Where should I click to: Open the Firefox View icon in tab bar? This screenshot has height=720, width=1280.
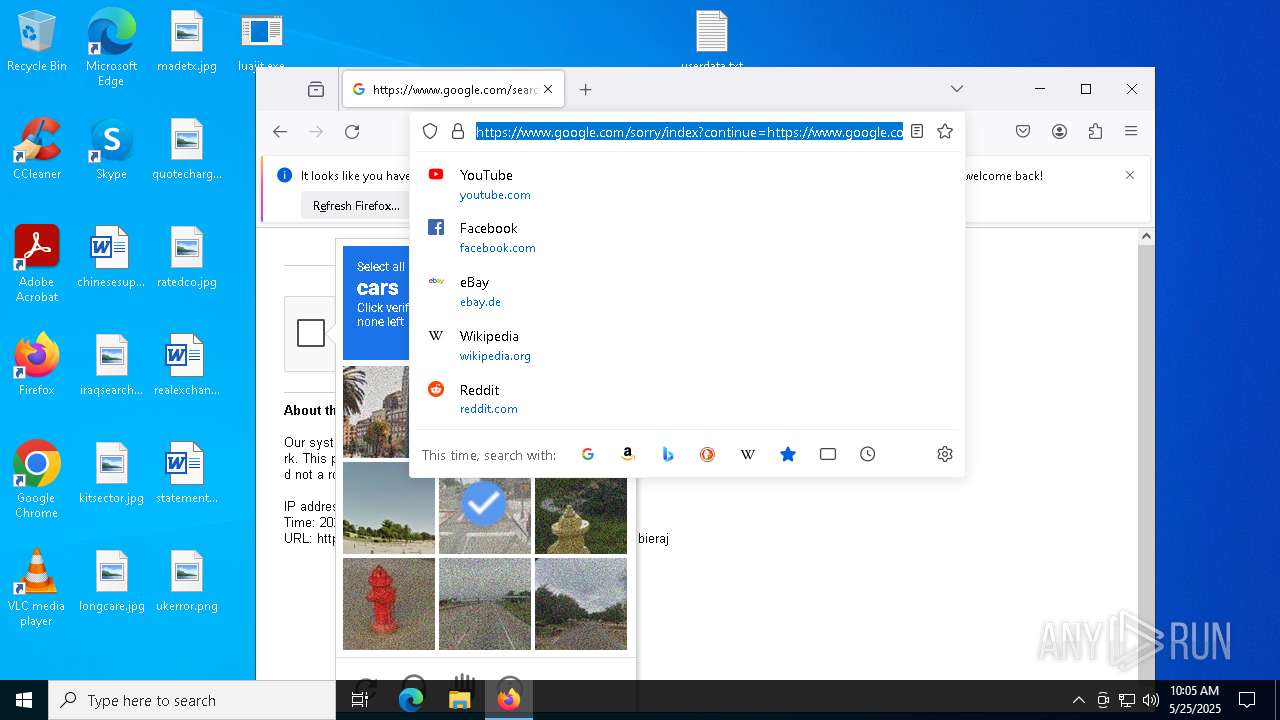click(x=316, y=89)
